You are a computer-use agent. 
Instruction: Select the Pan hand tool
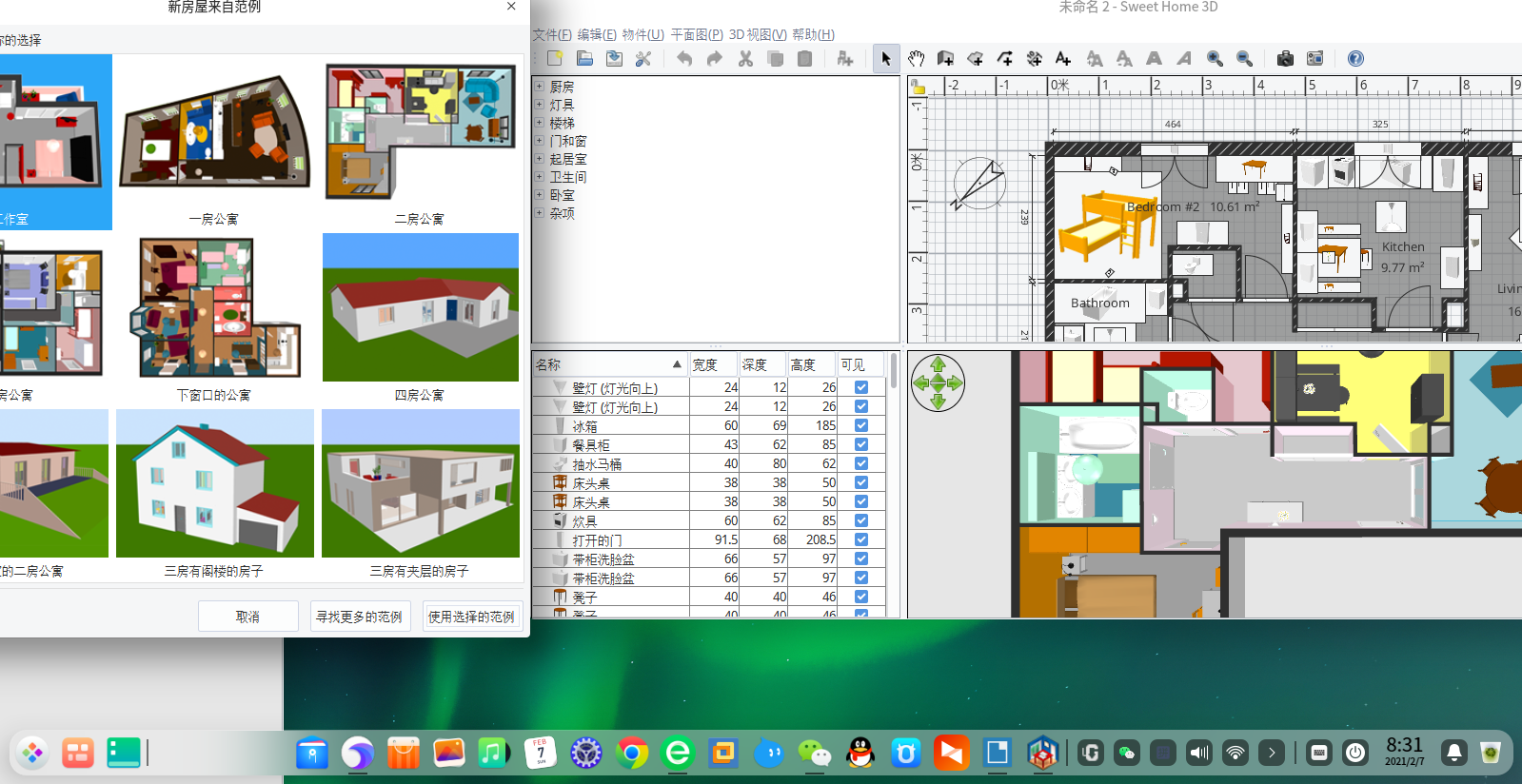916,59
